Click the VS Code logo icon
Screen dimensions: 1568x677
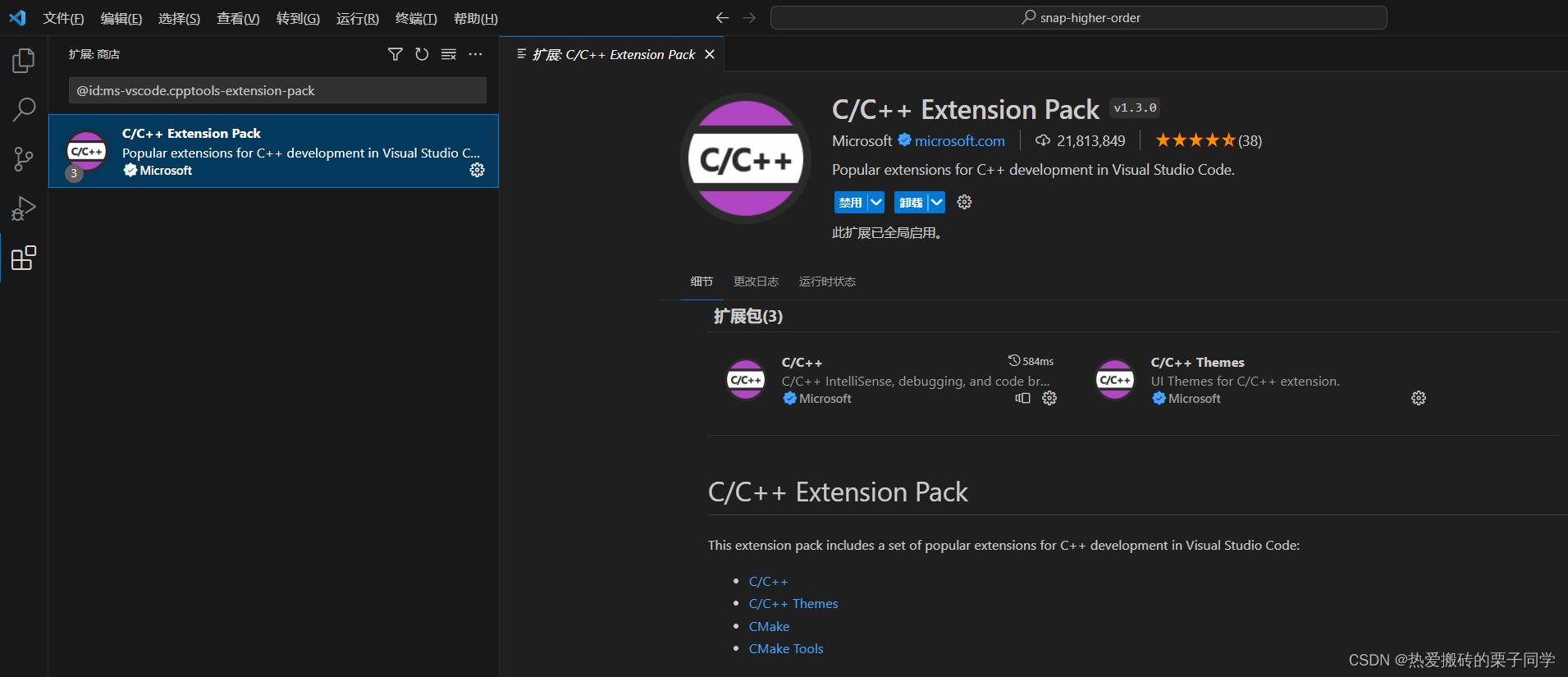[x=17, y=17]
